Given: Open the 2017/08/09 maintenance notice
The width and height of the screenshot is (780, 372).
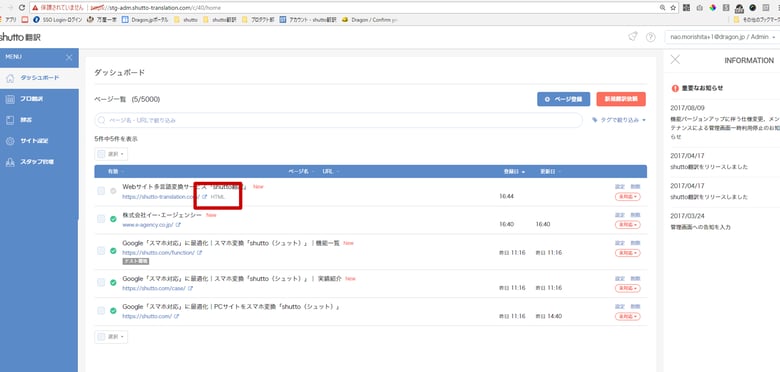Looking at the screenshot, I should pyautogui.click(x=725, y=122).
